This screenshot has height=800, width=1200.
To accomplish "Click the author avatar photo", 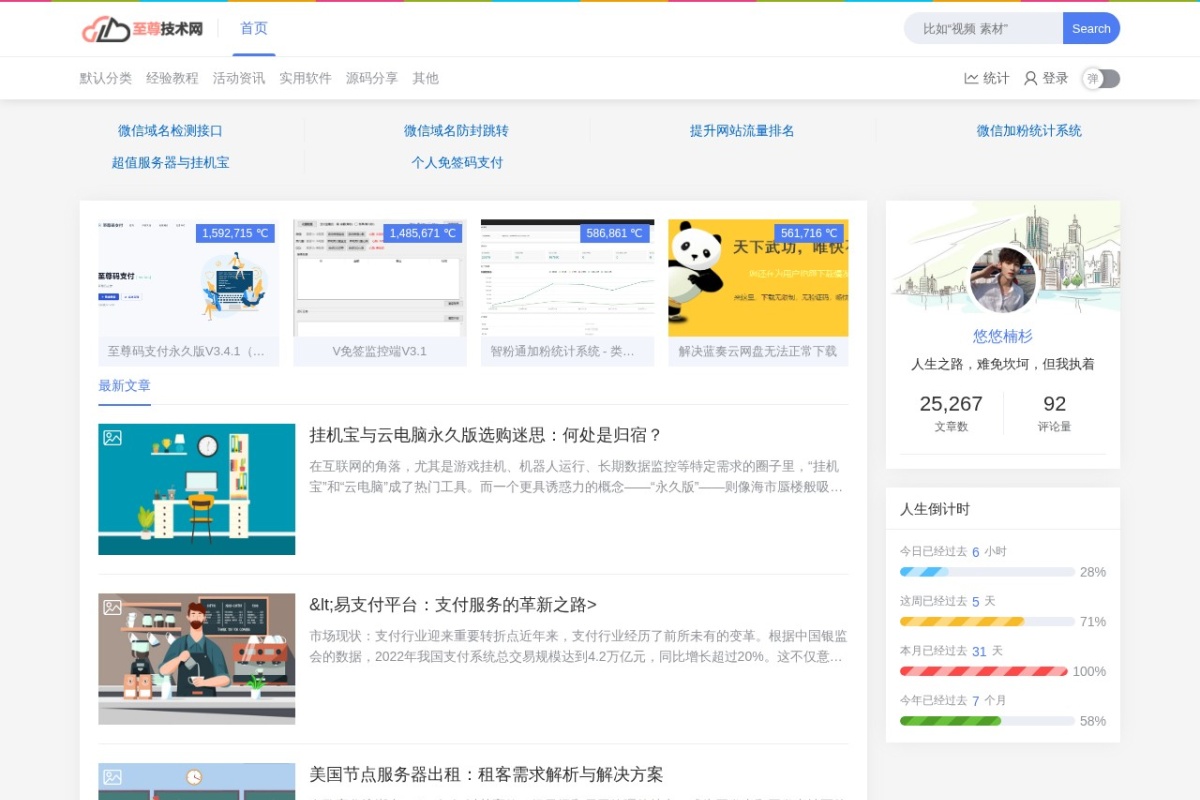I will [1003, 280].
